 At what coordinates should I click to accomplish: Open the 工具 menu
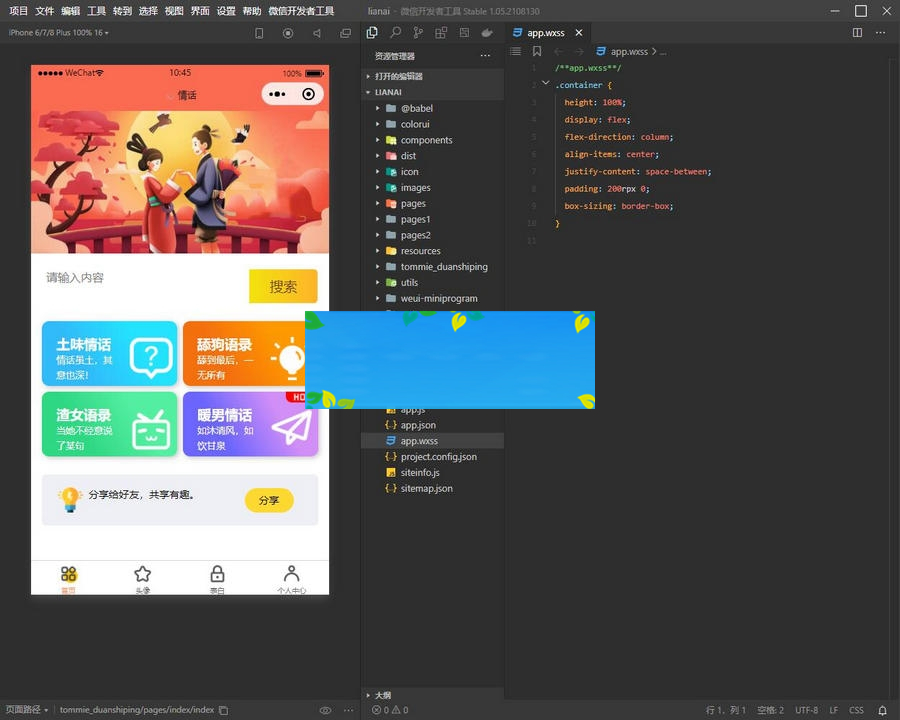tap(96, 11)
